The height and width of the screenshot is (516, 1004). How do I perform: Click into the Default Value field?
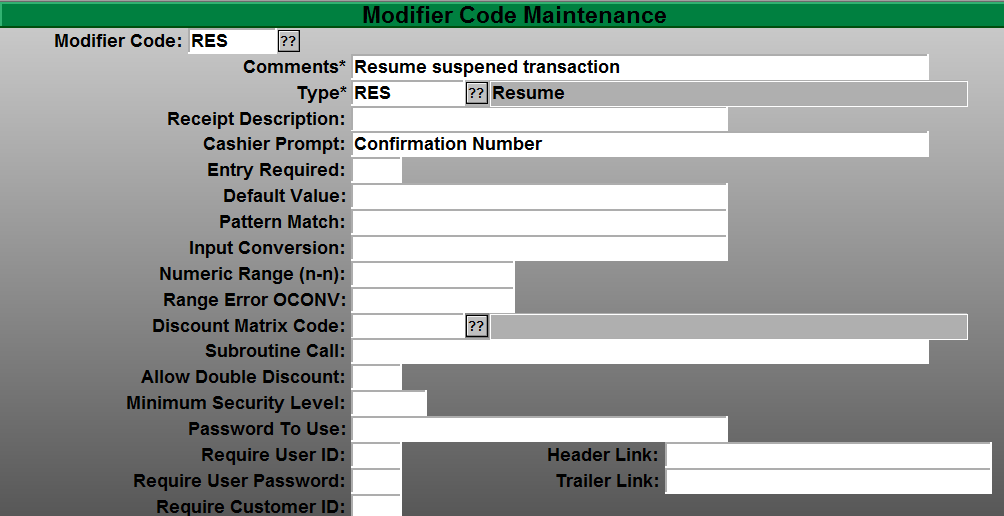[539, 196]
